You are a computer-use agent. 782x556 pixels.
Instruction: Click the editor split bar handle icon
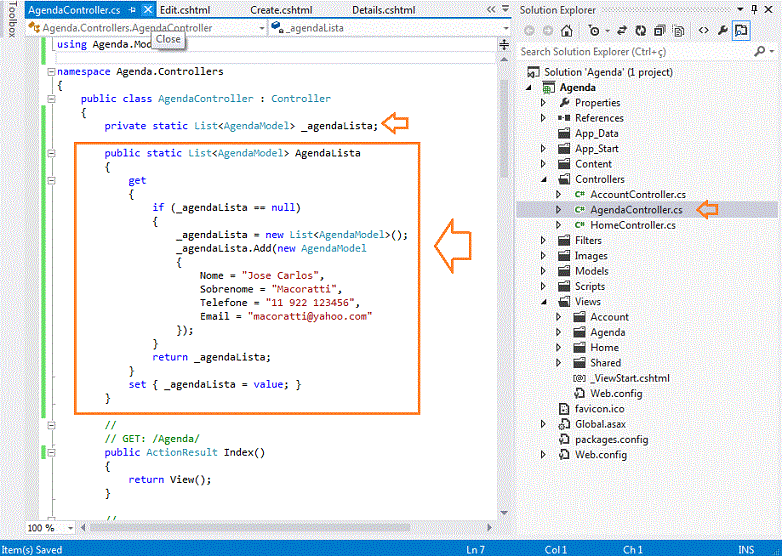504,44
